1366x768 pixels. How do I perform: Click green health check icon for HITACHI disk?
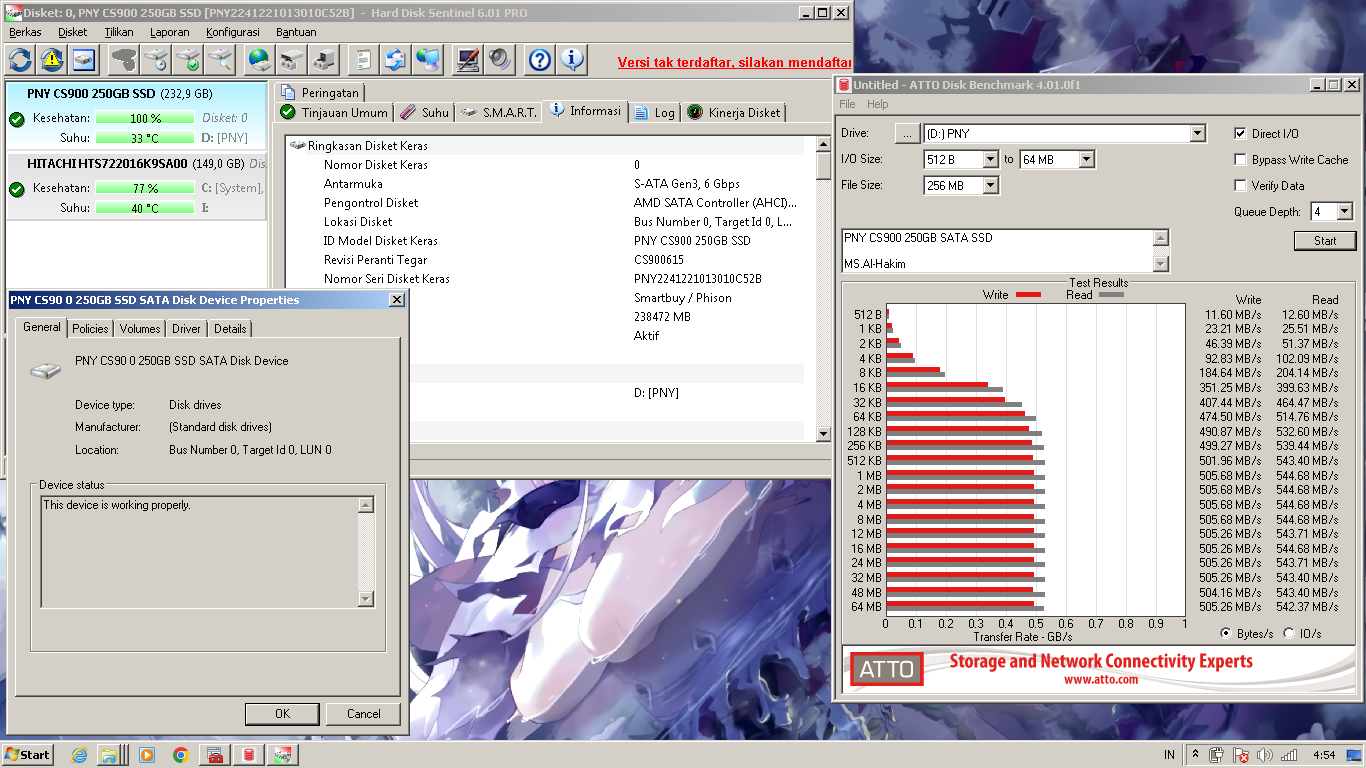click(16, 189)
